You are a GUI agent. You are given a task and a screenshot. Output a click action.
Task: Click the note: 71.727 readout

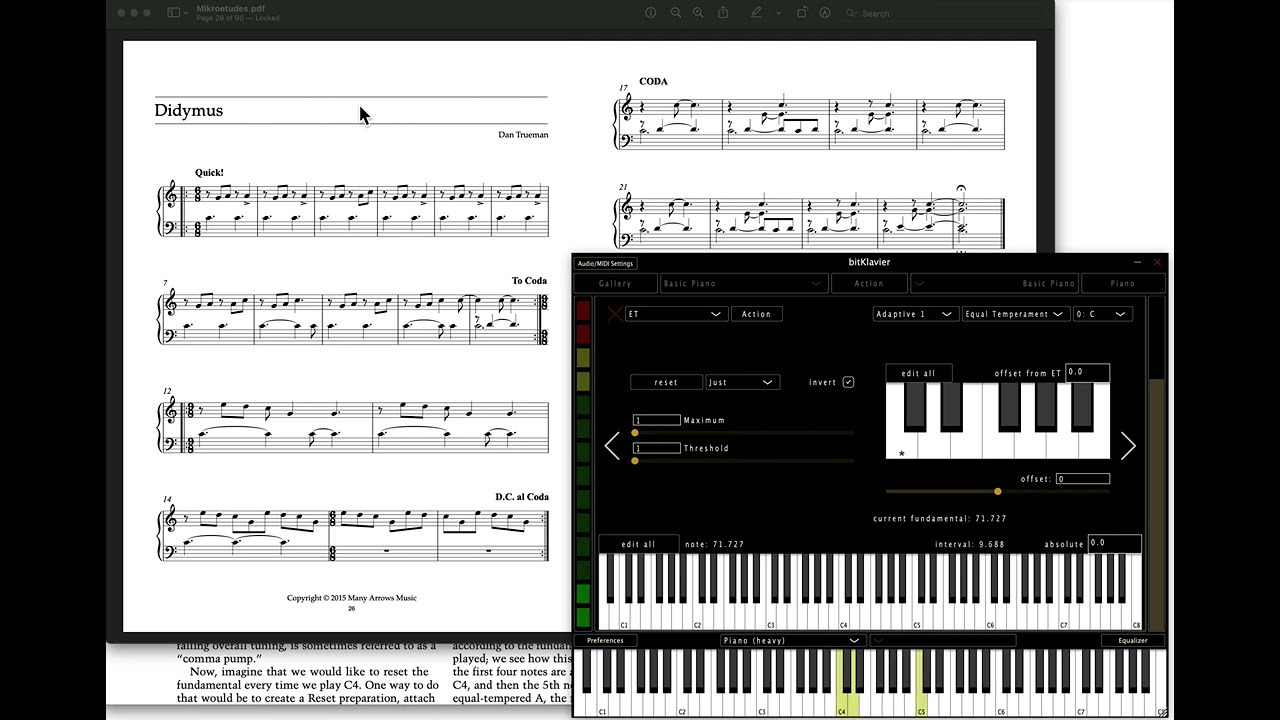coord(715,544)
